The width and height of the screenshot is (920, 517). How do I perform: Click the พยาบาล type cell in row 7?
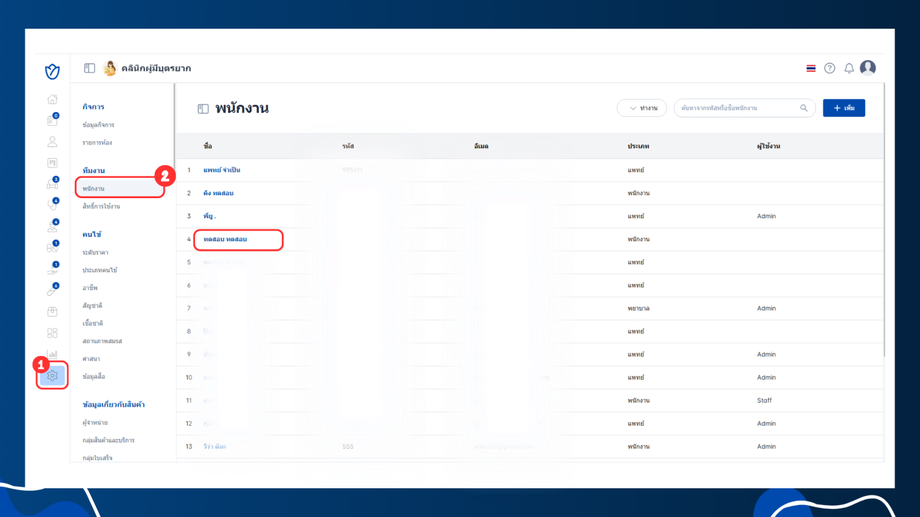(638, 308)
